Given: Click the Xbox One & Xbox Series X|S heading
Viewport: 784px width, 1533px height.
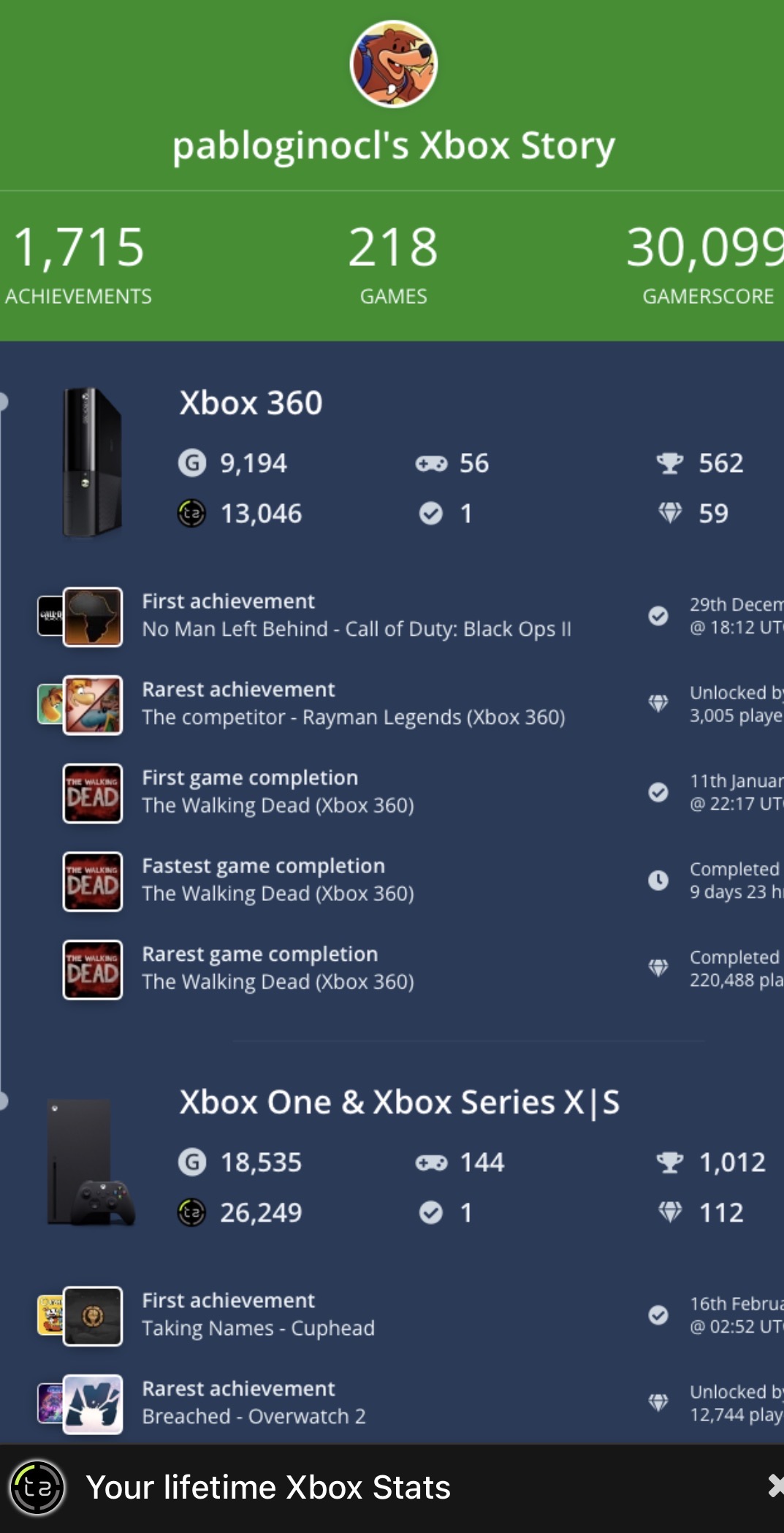Looking at the screenshot, I should (399, 1102).
